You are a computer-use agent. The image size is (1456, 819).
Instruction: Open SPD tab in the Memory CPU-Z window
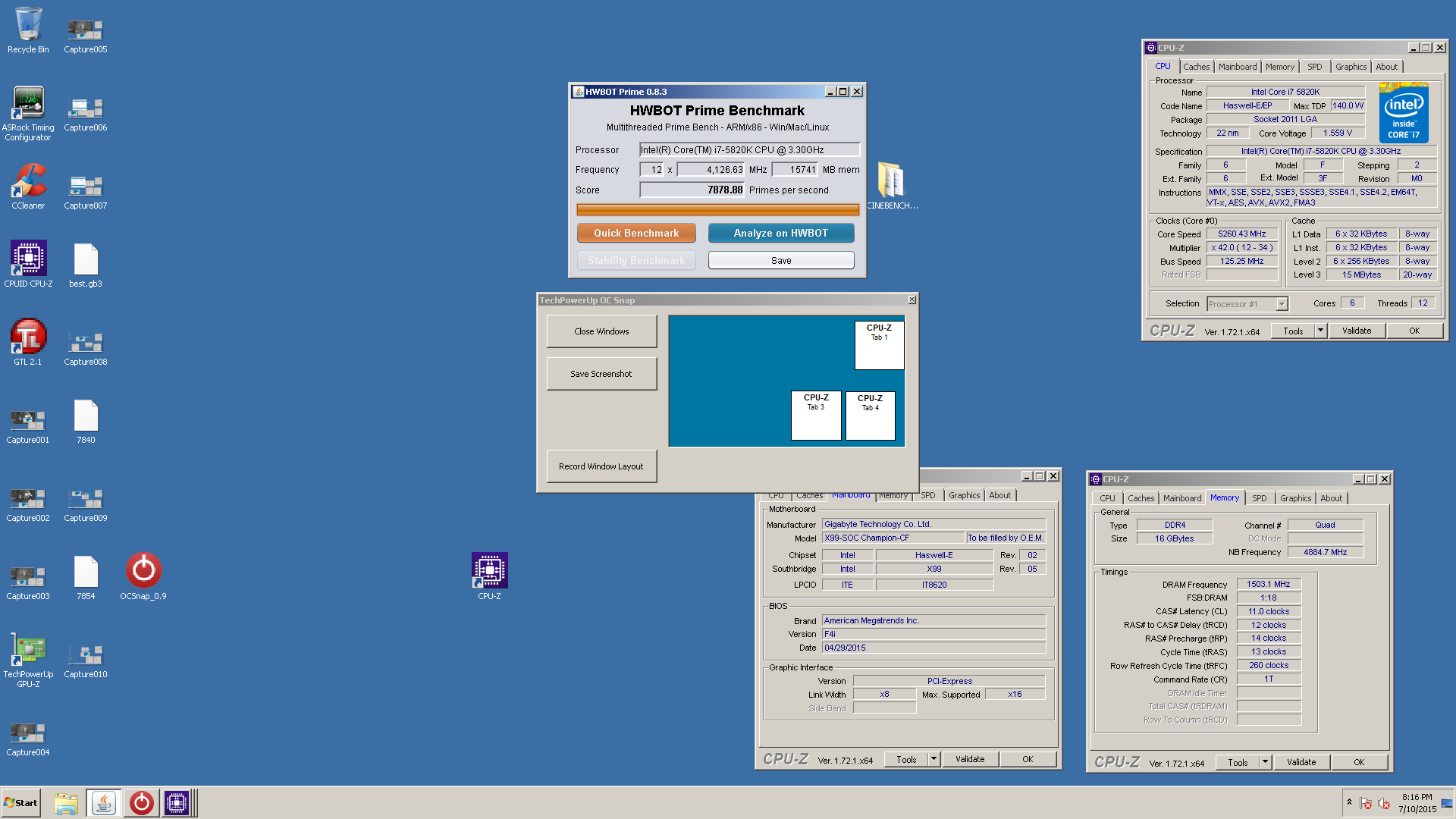coord(1259,498)
